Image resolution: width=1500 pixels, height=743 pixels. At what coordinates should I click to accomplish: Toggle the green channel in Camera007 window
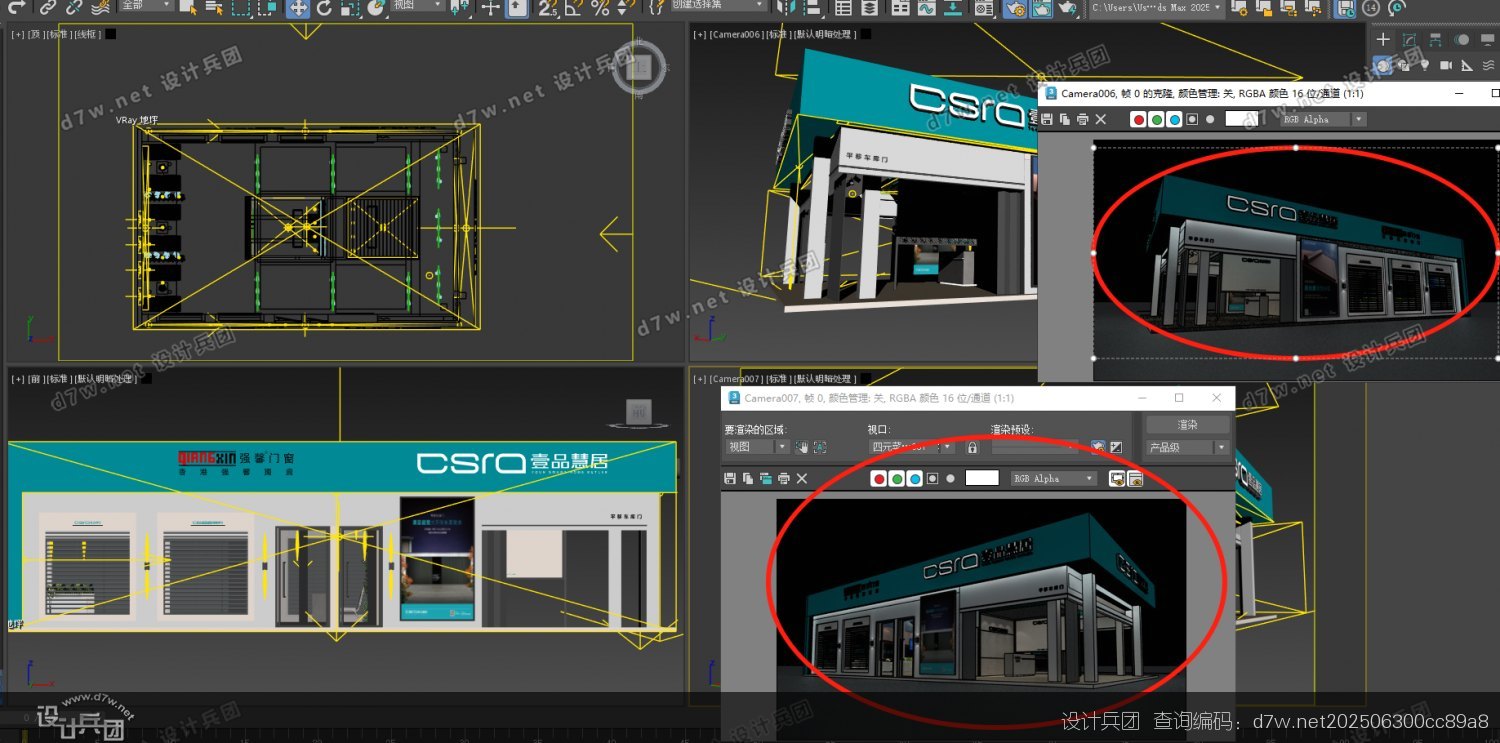897,479
